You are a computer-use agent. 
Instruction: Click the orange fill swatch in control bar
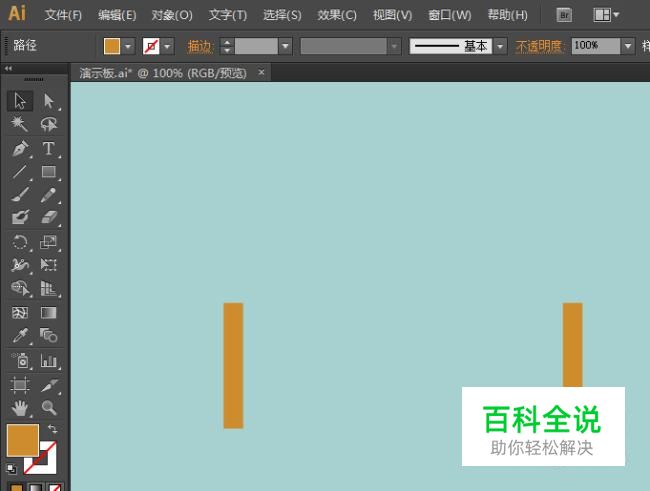click(x=112, y=46)
